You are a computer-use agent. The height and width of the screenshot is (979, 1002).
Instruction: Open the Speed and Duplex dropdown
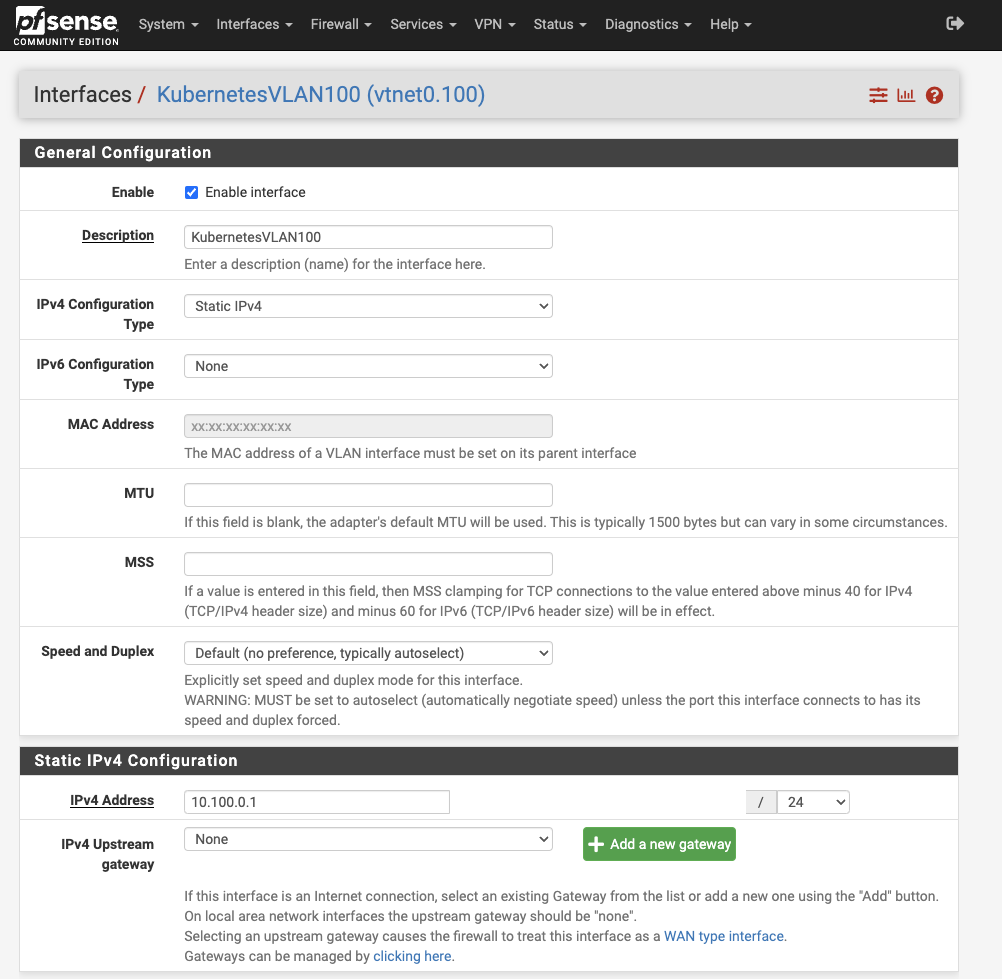point(368,652)
